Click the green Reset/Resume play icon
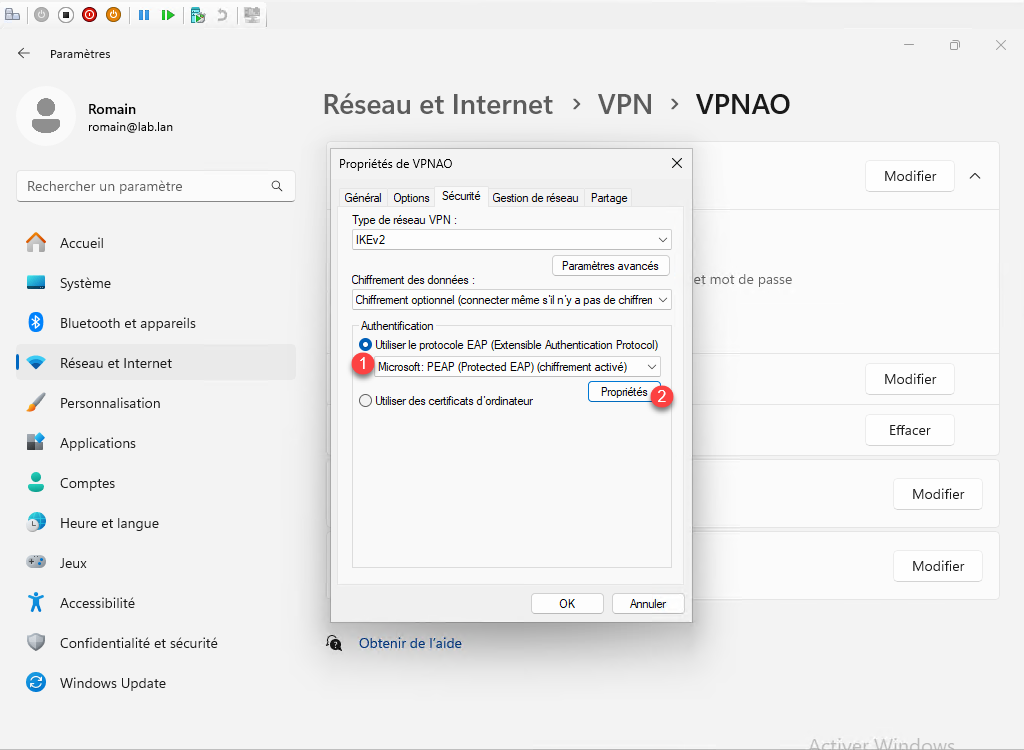1024x750 pixels. 168,15
